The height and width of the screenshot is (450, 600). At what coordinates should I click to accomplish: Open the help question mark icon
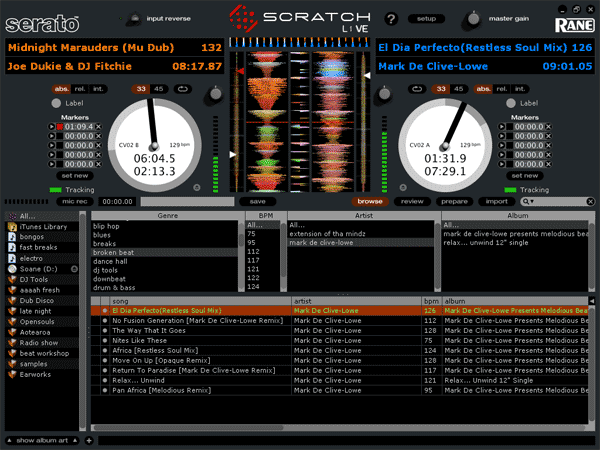(x=391, y=19)
